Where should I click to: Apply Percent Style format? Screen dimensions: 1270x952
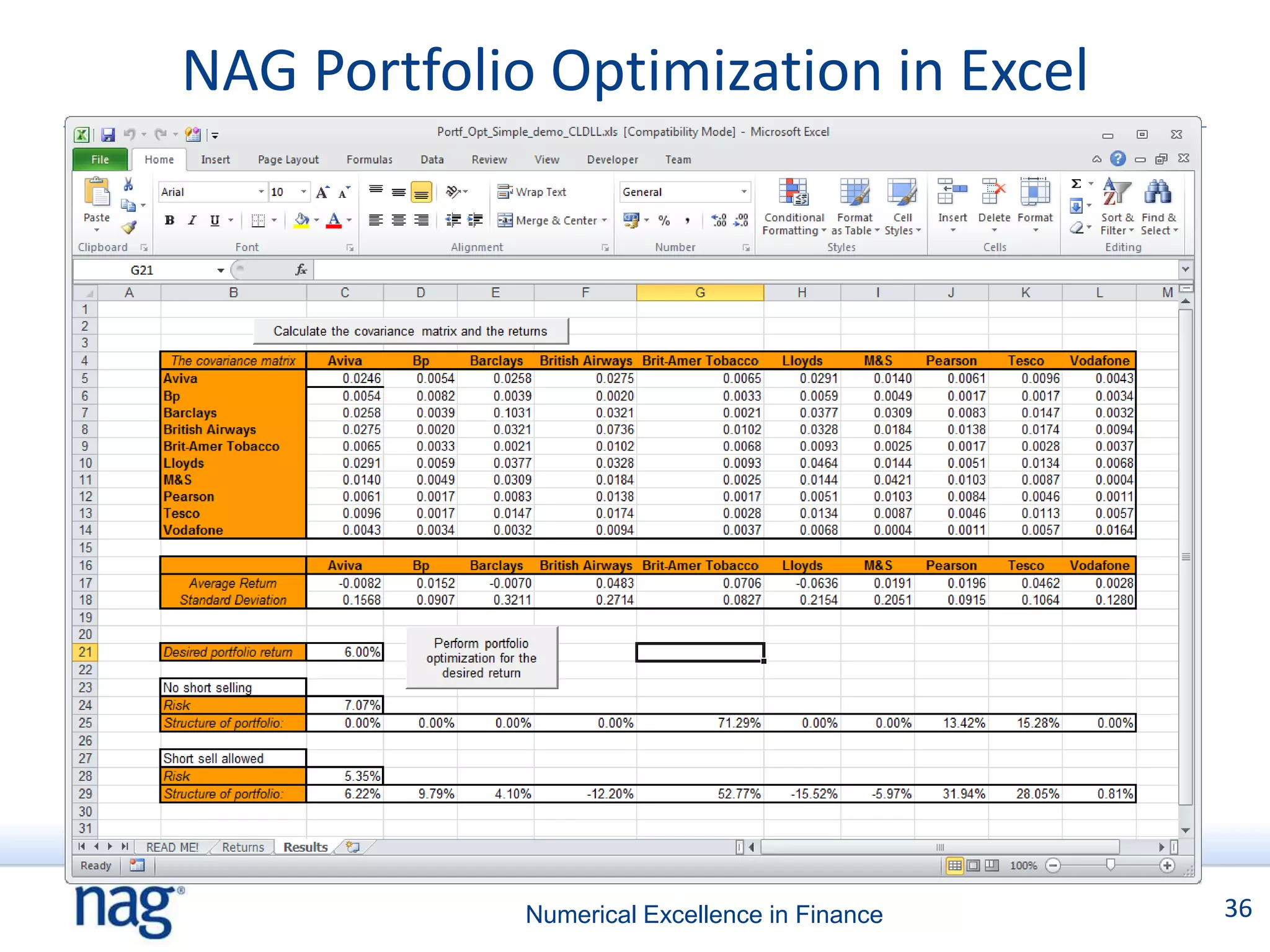(664, 221)
